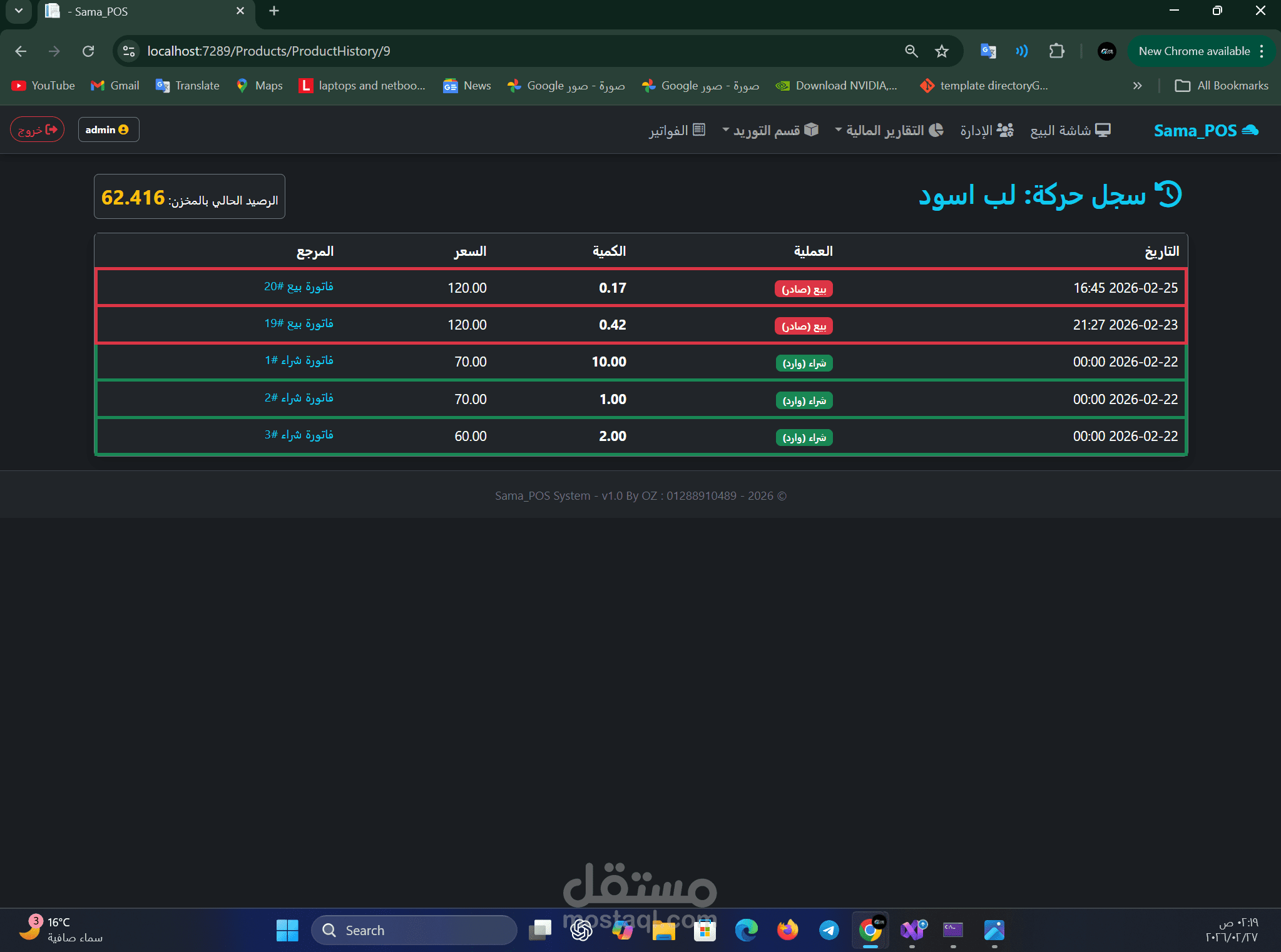This screenshot has width=1281, height=952.
Task: Open the Chrome extensions puzzle icon
Action: pyautogui.click(x=1056, y=51)
